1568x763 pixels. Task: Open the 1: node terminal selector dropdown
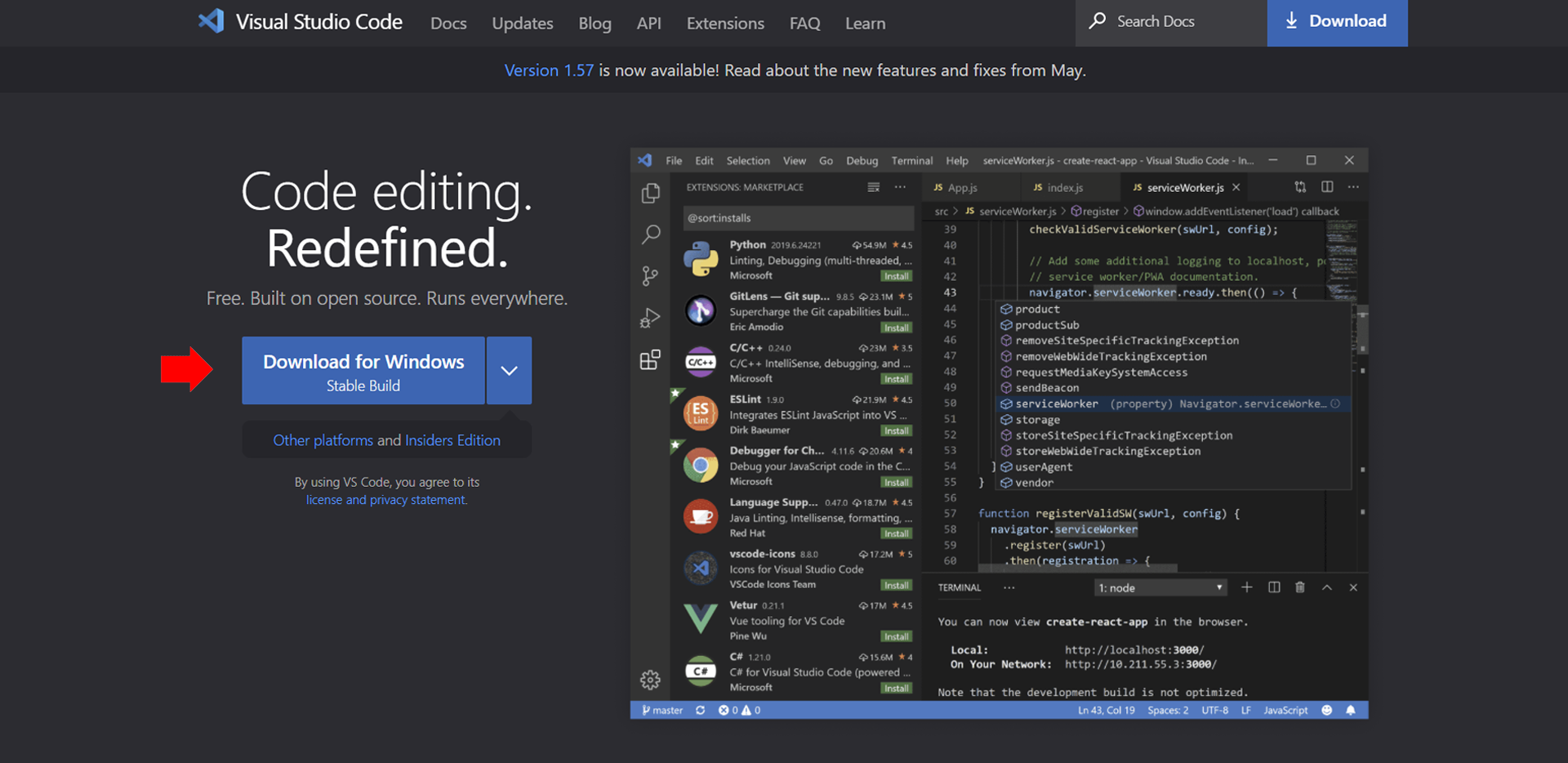point(1161,587)
